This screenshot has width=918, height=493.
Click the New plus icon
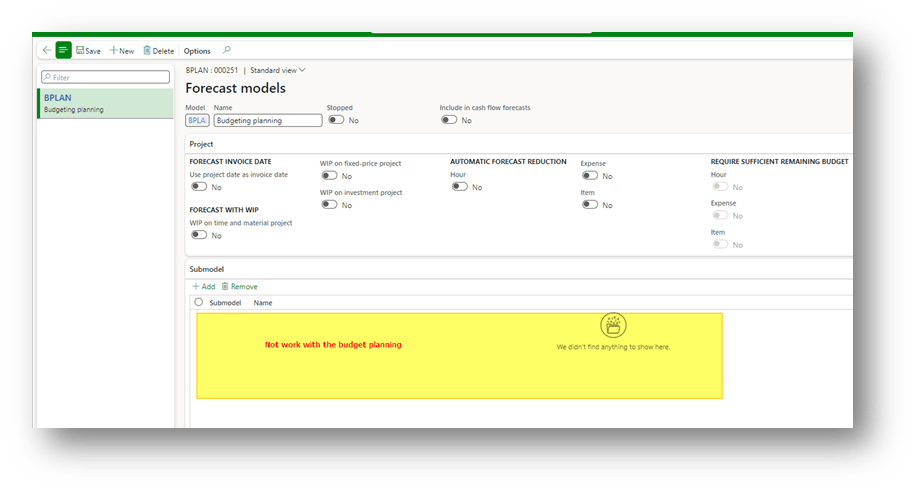(x=114, y=50)
